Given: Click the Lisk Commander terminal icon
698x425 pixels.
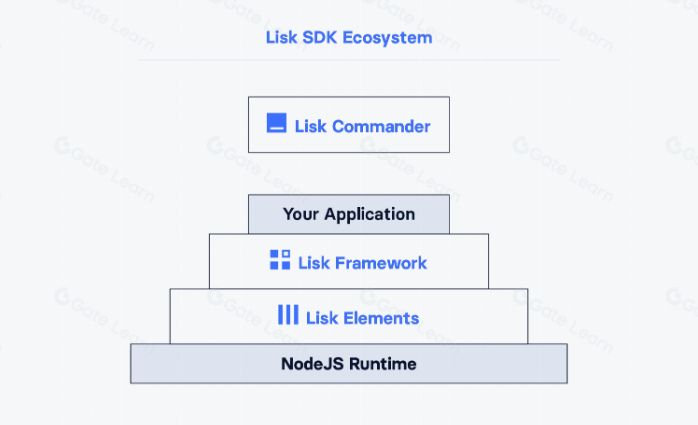Looking at the screenshot, I should click(277, 124).
